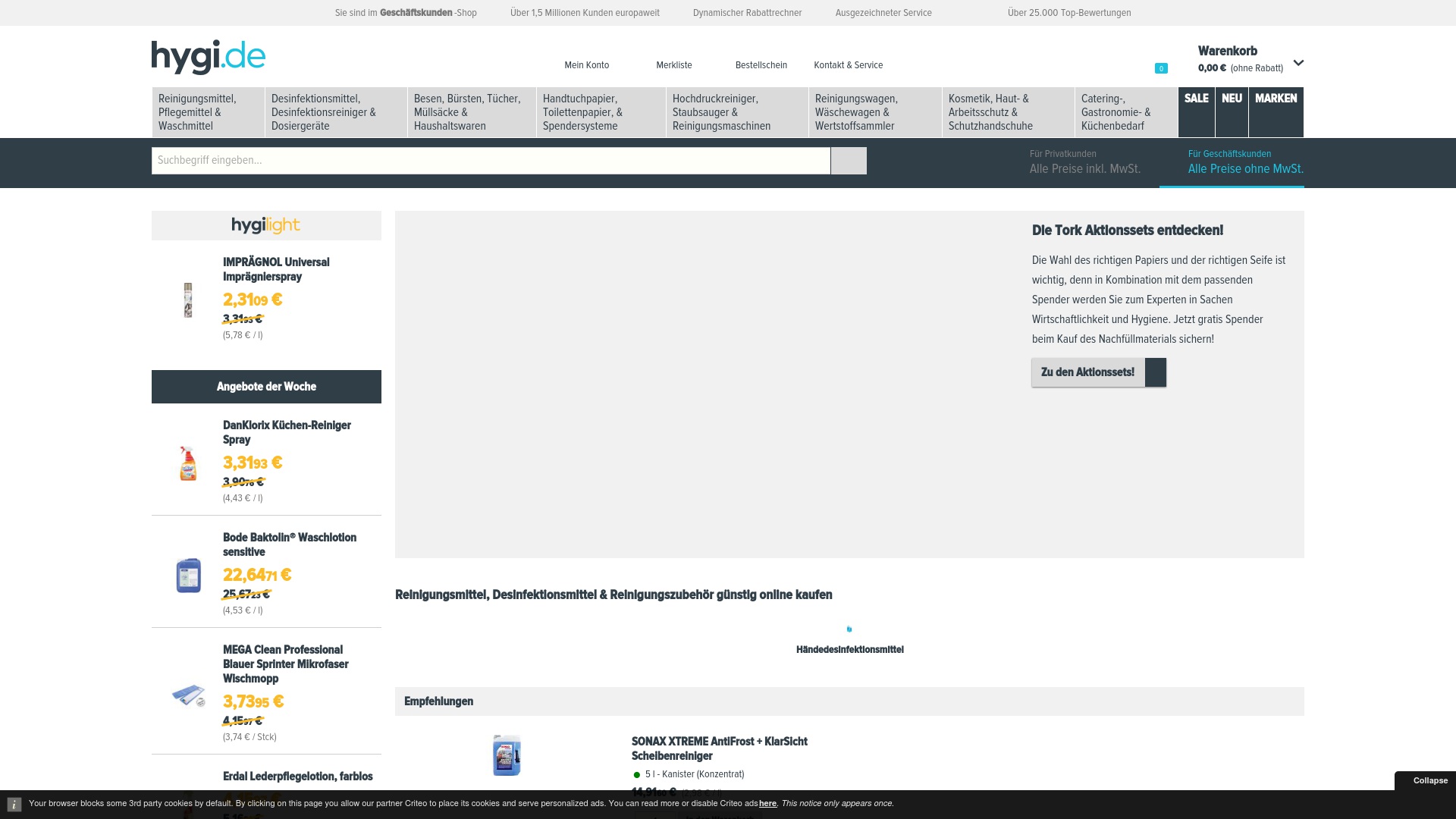Open Reinigungsmittel, Pflegemittel & Waschmittel menu
The height and width of the screenshot is (819, 1456).
pyautogui.click(x=209, y=112)
